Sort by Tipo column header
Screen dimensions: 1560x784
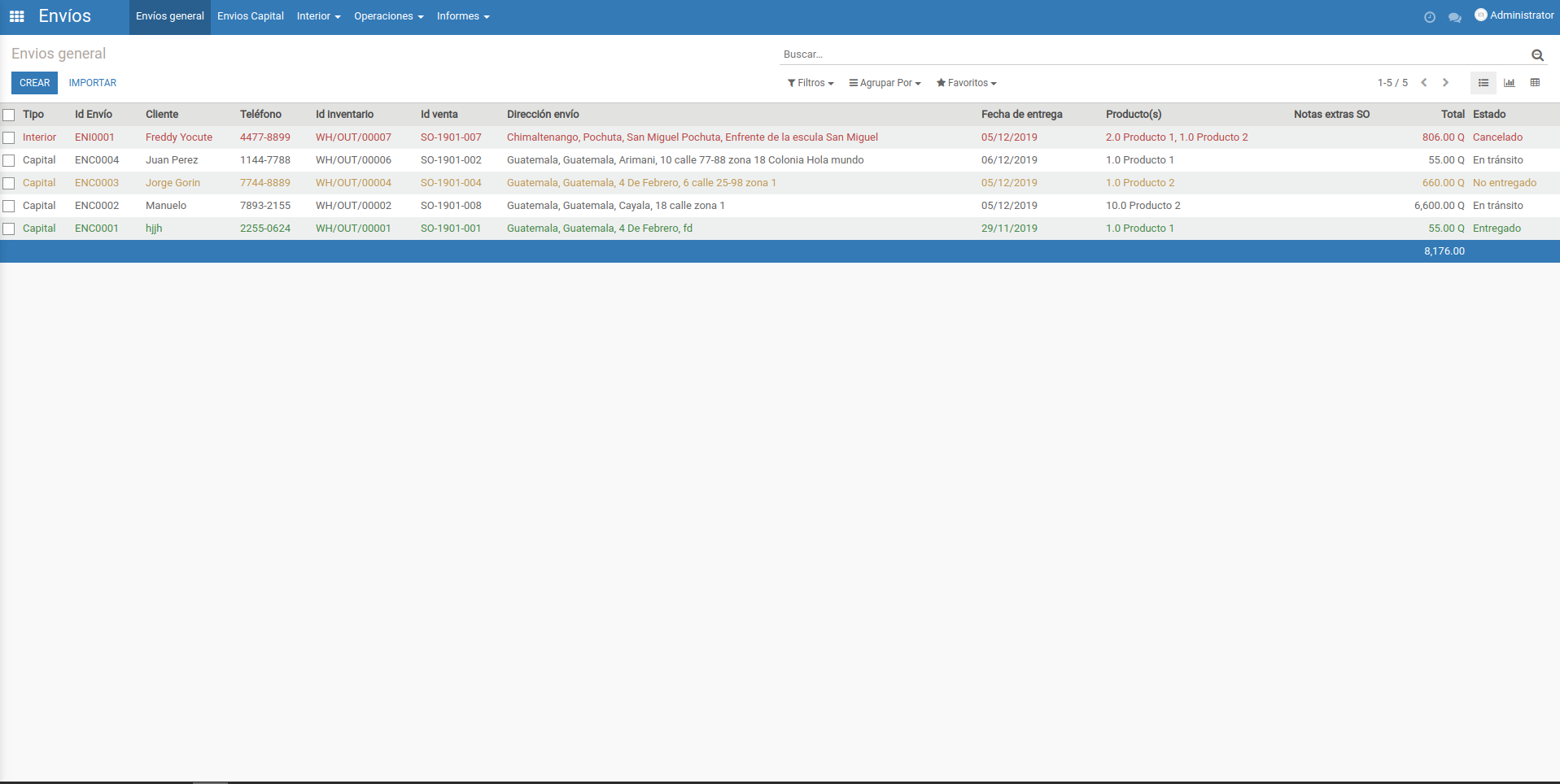33,115
